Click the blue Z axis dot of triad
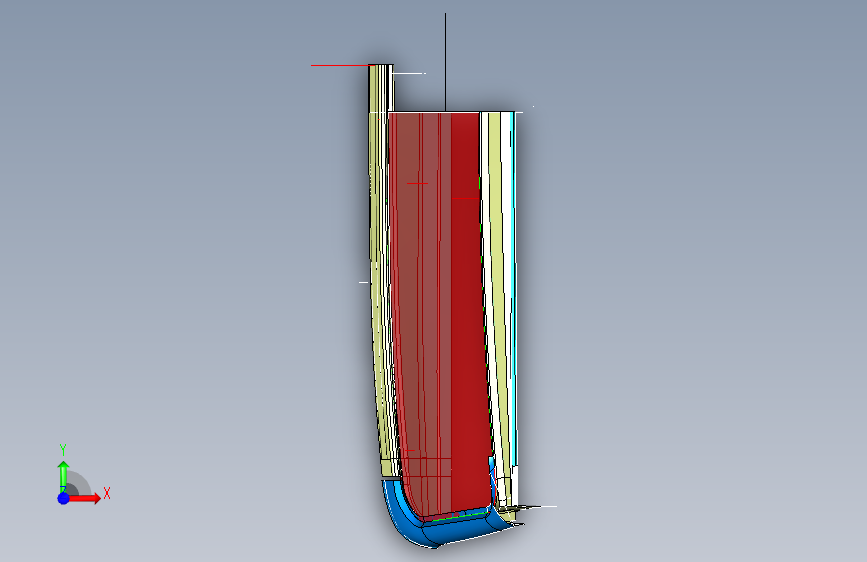Image resolution: width=867 pixels, height=562 pixels. point(63,498)
